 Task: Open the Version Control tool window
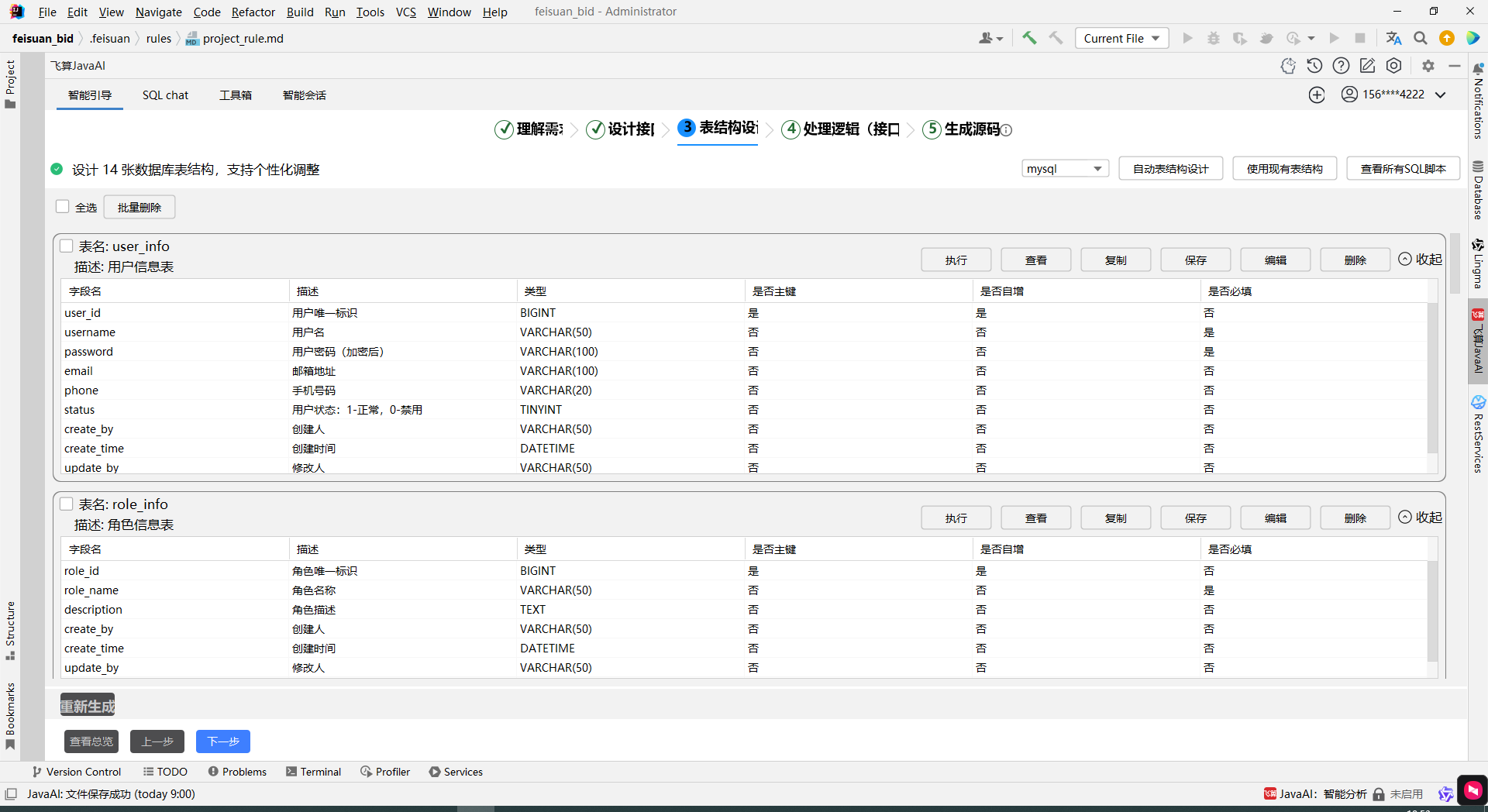click(77, 772)
